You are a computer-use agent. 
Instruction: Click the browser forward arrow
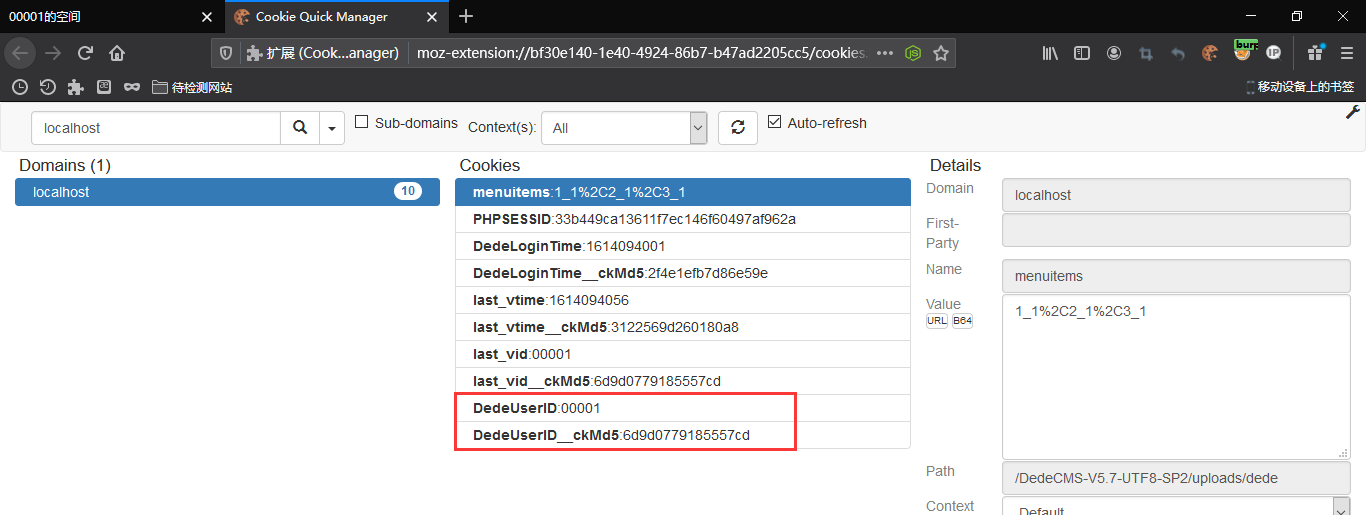53,53
